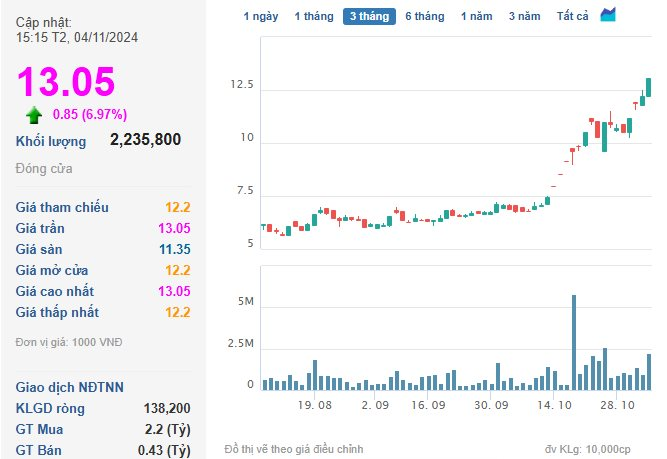Screen dimensions: 667x459
Task: Click the 'Giá tham chiếu' label
Action: pyautogui.click(x=62, y=207)
